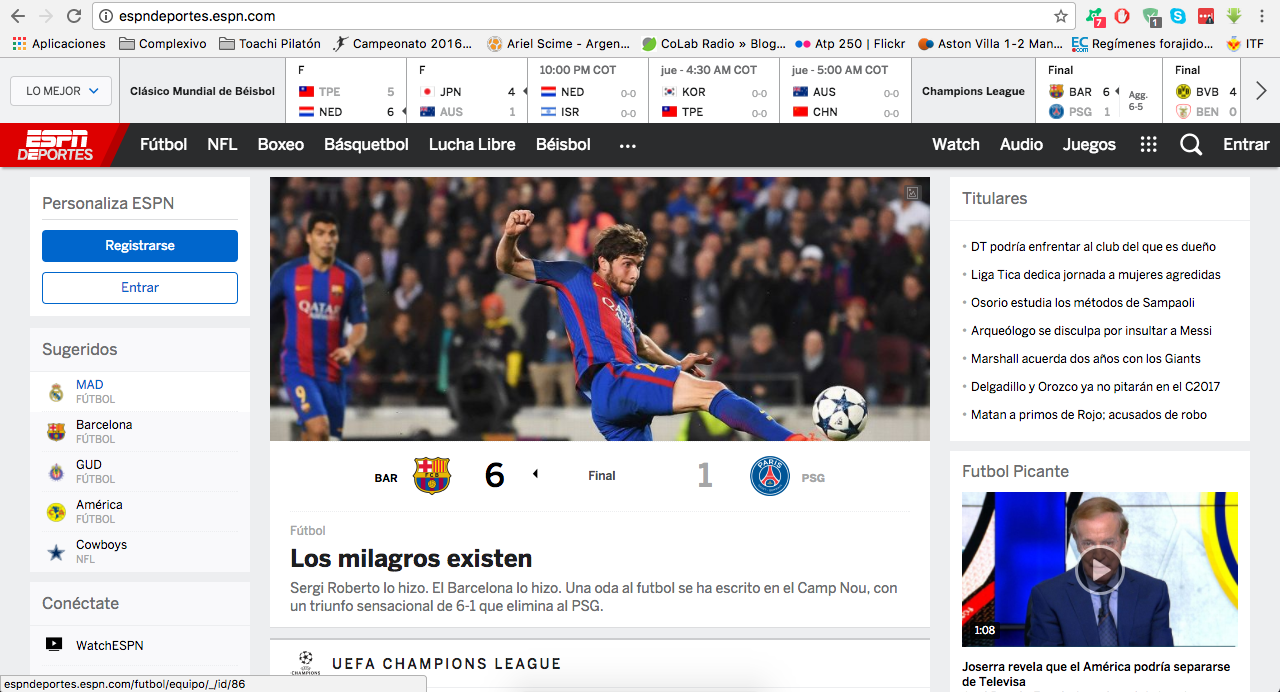
Task: Select Real Madrid crest in Sugeridos
Action: click(x=56, y=392)
